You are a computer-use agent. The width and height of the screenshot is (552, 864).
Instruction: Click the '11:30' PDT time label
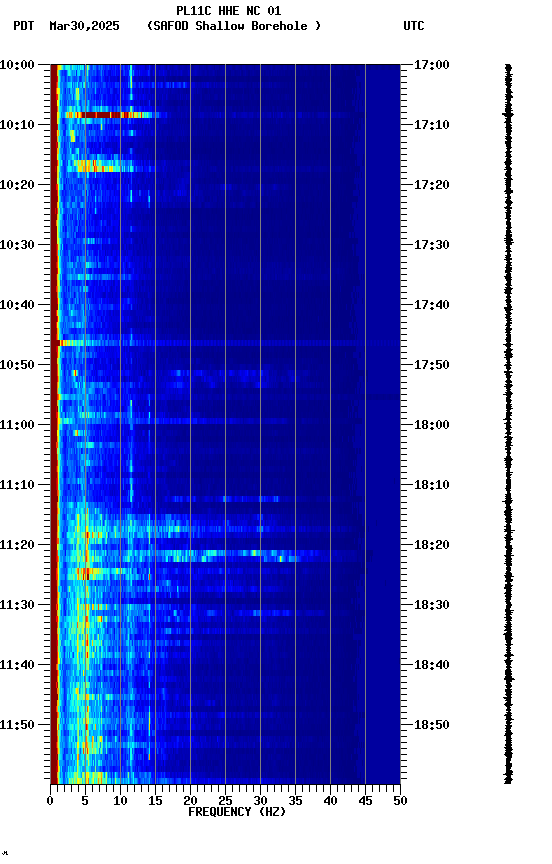coord(17,605)
